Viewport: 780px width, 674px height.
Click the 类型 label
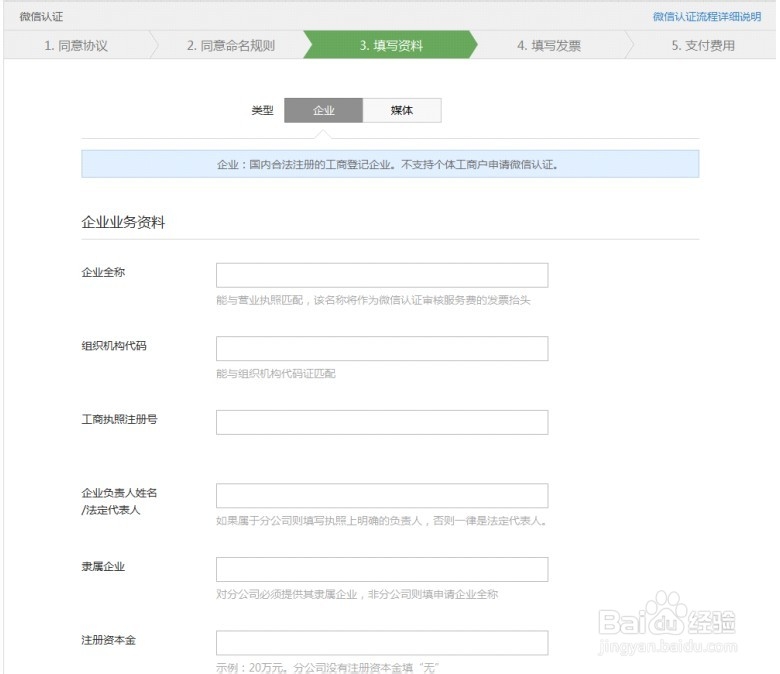(262, 110)
